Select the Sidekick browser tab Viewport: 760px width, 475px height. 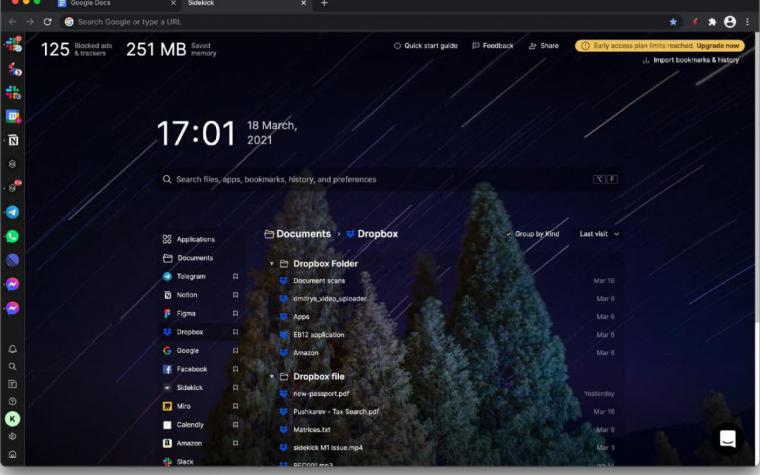click(247, 3)
